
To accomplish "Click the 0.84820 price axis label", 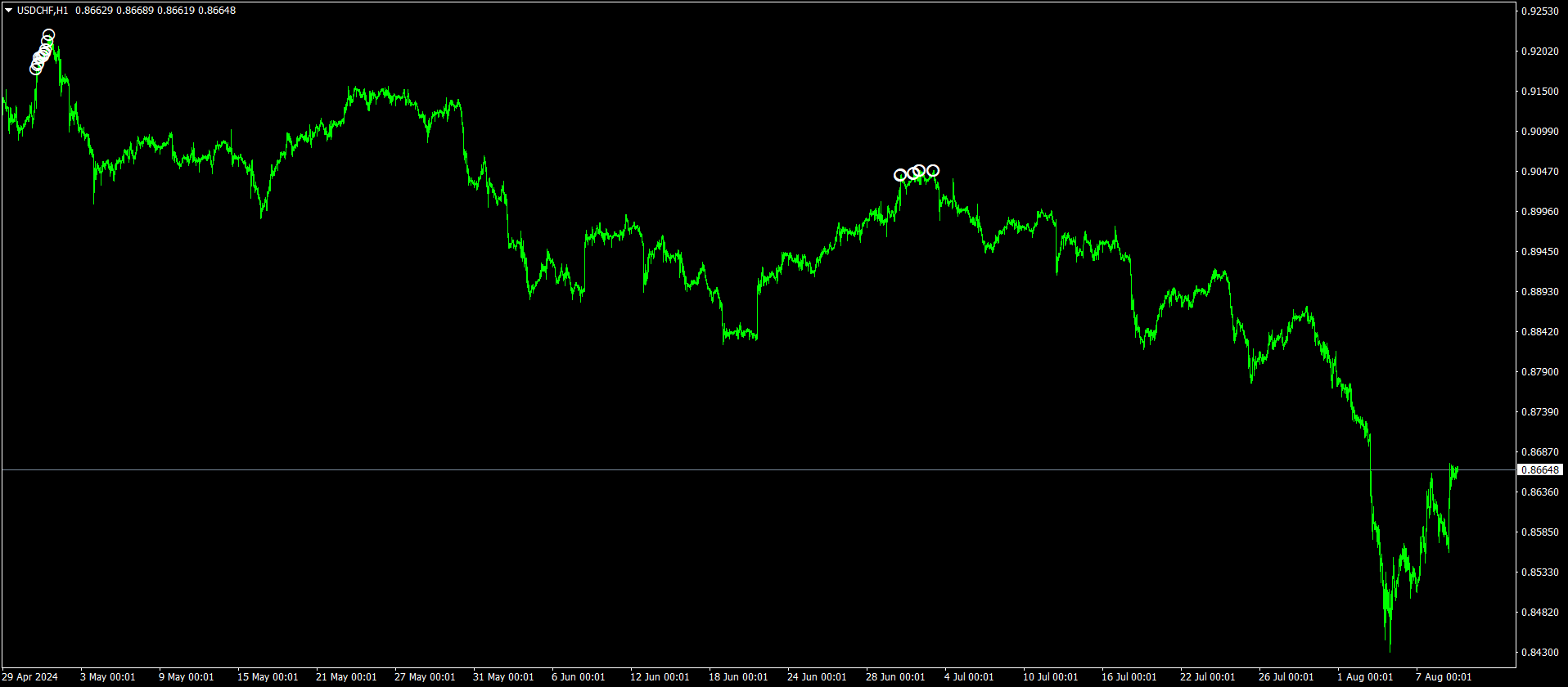I will (x=1539, y=613).
